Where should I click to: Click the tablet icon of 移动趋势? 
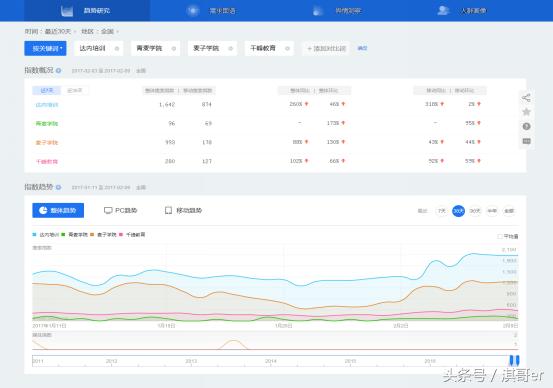(x=168, y=210)
